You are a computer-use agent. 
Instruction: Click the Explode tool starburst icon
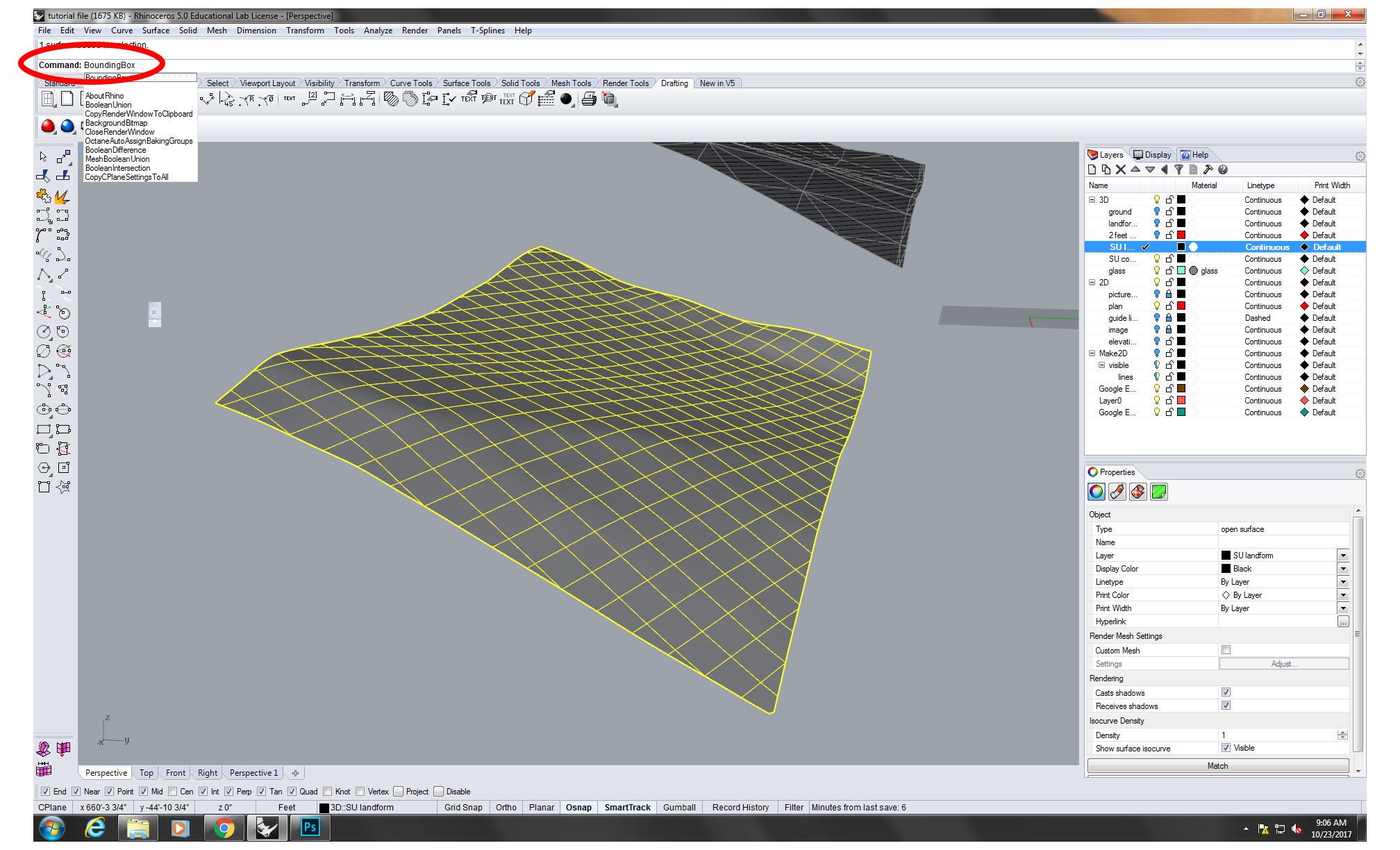click(x=62, y=197)
